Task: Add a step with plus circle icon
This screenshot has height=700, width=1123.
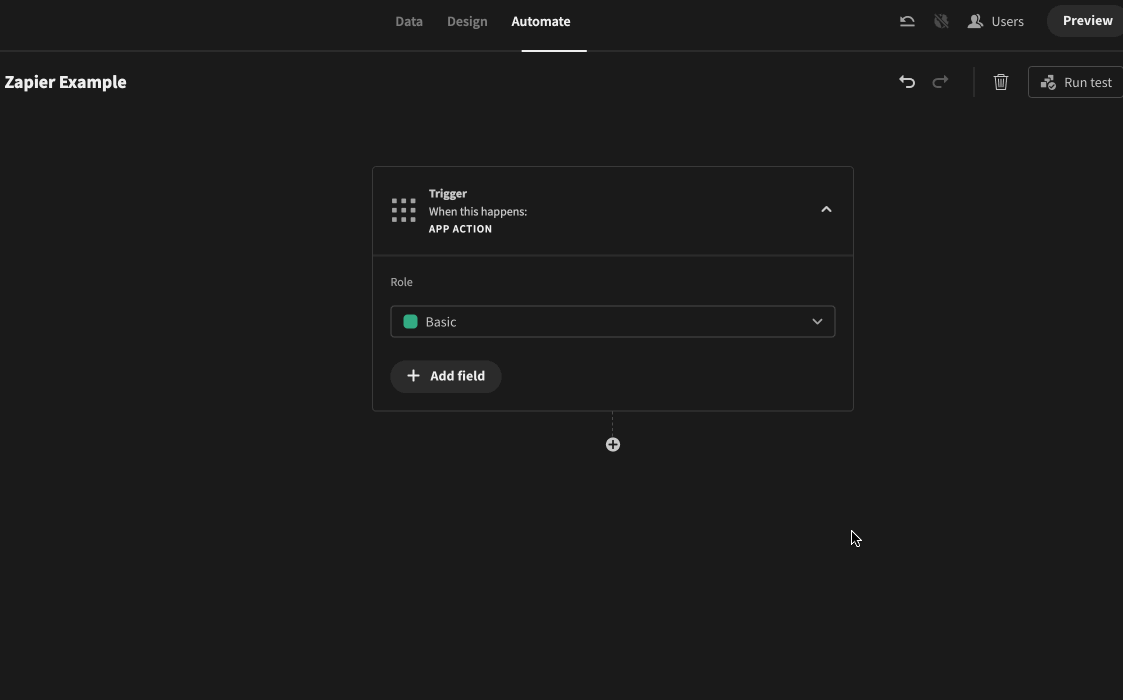Action: pos(612,445)
